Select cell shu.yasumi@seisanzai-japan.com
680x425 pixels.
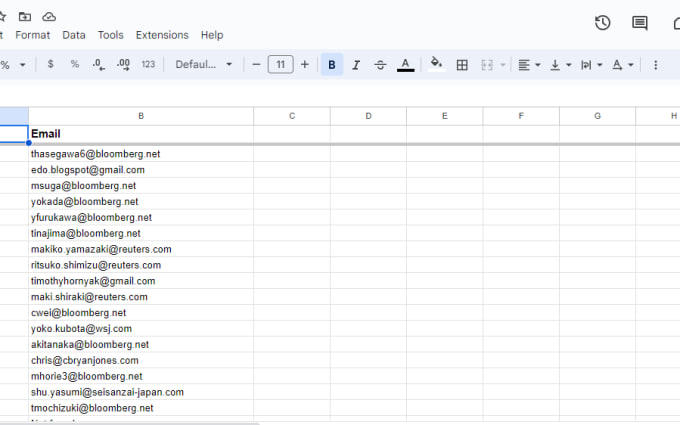141,392
